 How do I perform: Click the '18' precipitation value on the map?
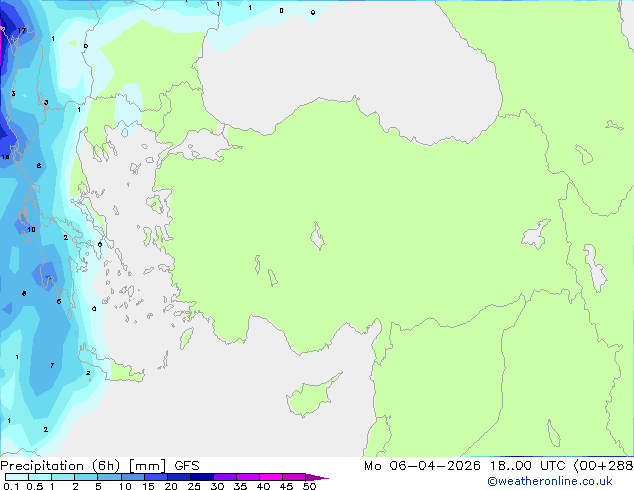tap(5, 157)
